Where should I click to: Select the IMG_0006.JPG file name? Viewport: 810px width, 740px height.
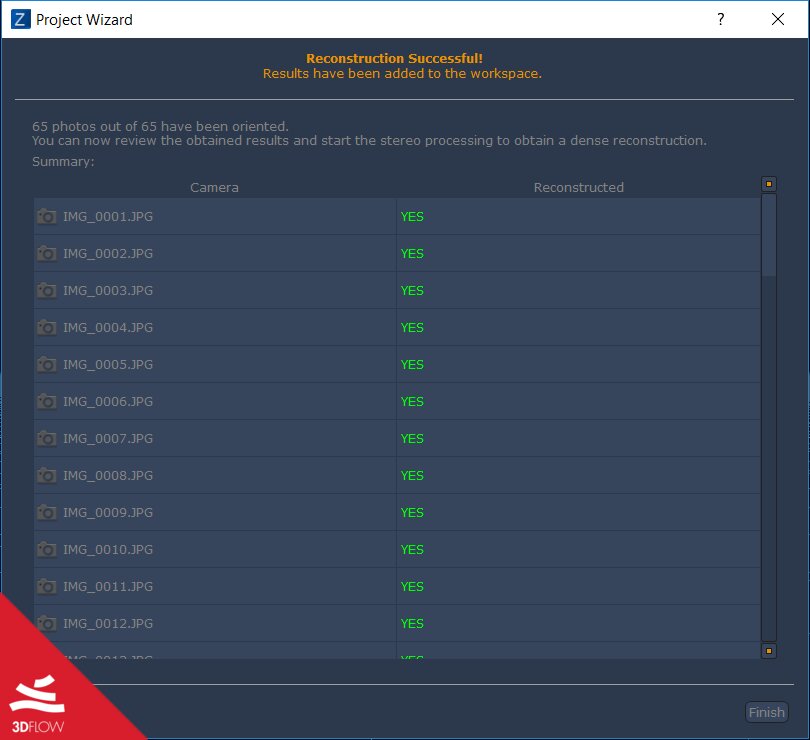pyautogui.click(x=108, y=402)
